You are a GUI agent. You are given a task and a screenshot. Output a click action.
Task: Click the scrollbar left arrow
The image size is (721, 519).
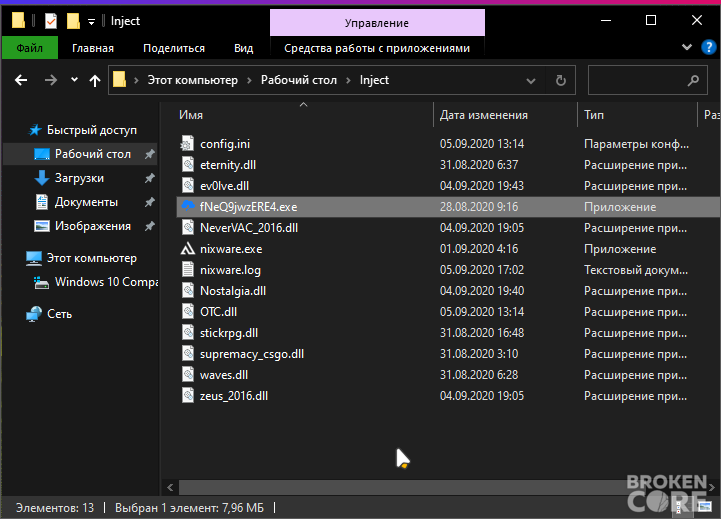[170, 488]
